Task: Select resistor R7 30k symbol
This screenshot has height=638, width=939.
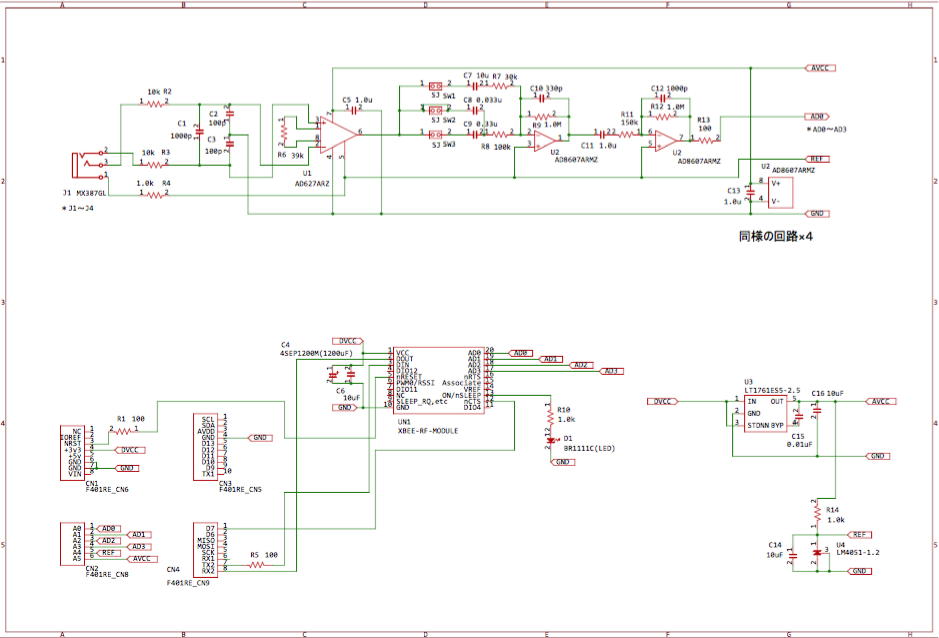Action: click(x=501, y=86)
